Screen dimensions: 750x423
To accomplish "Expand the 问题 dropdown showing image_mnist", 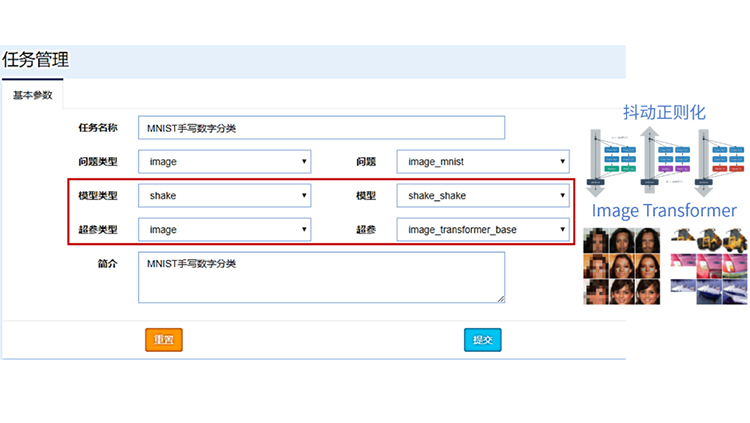I will click(x=483, y=162).
